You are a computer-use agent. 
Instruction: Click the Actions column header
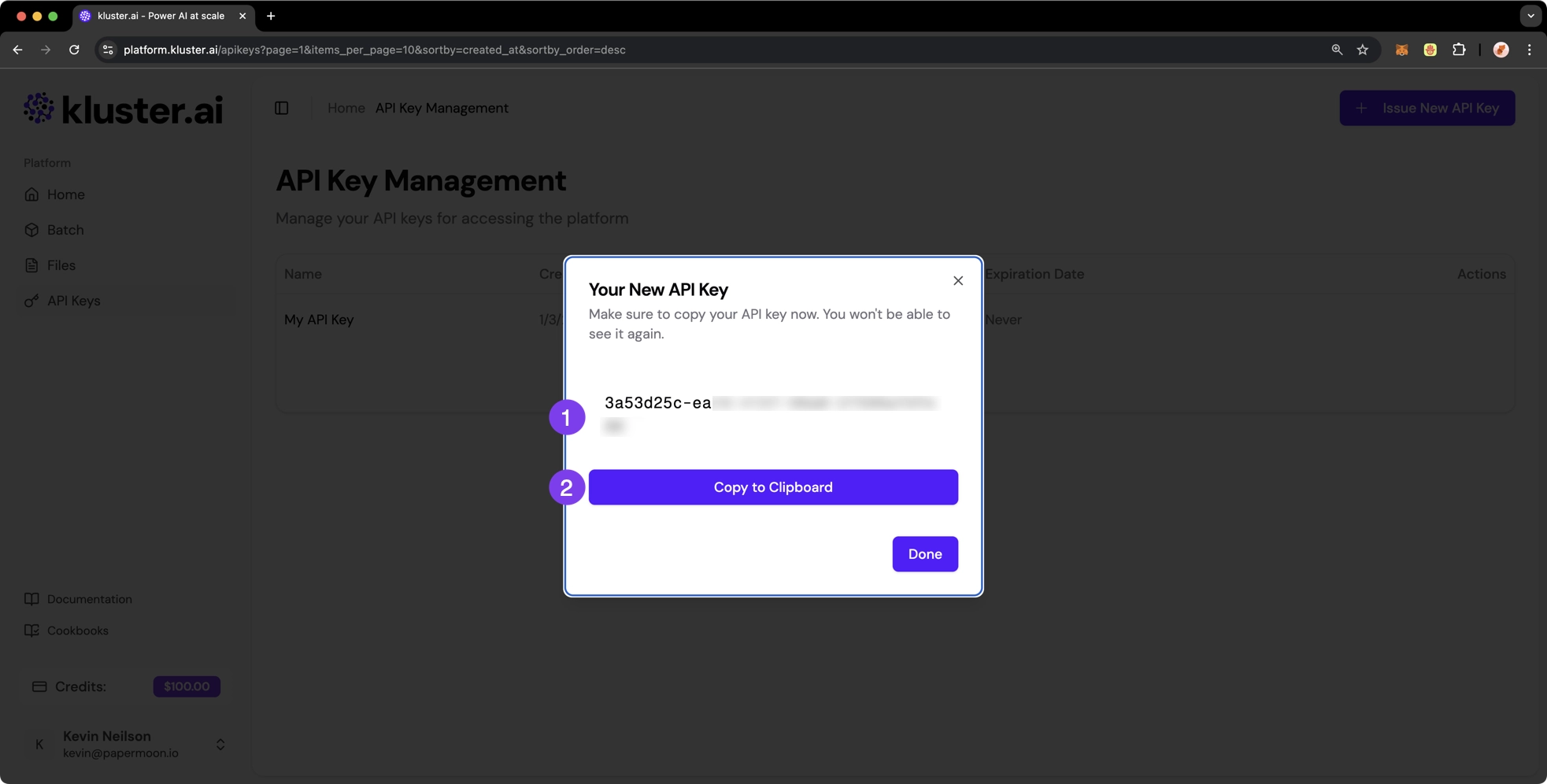(x=1482, y=274)
